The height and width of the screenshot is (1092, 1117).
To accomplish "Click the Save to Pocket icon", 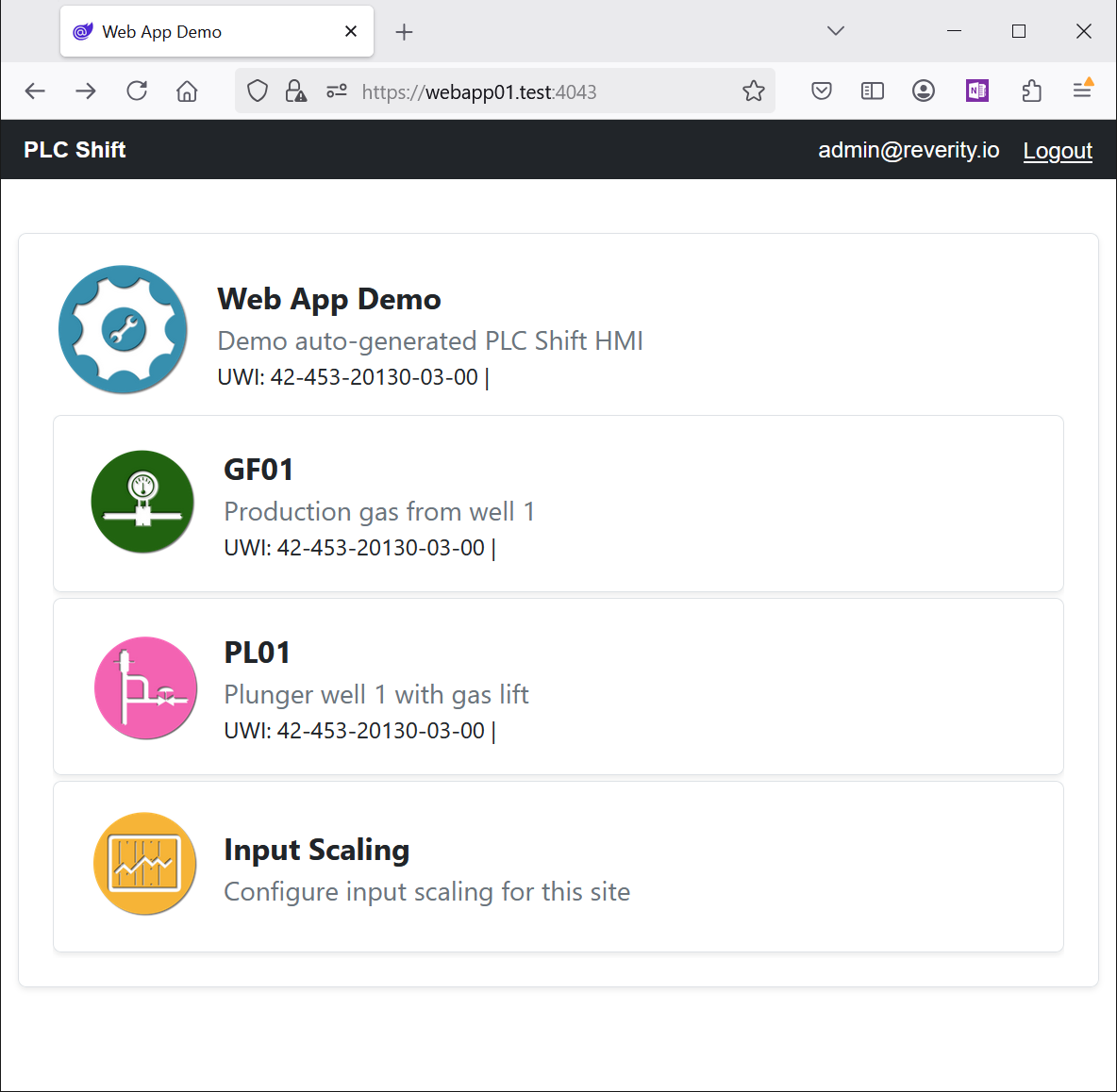I will [x=822, y=91].
